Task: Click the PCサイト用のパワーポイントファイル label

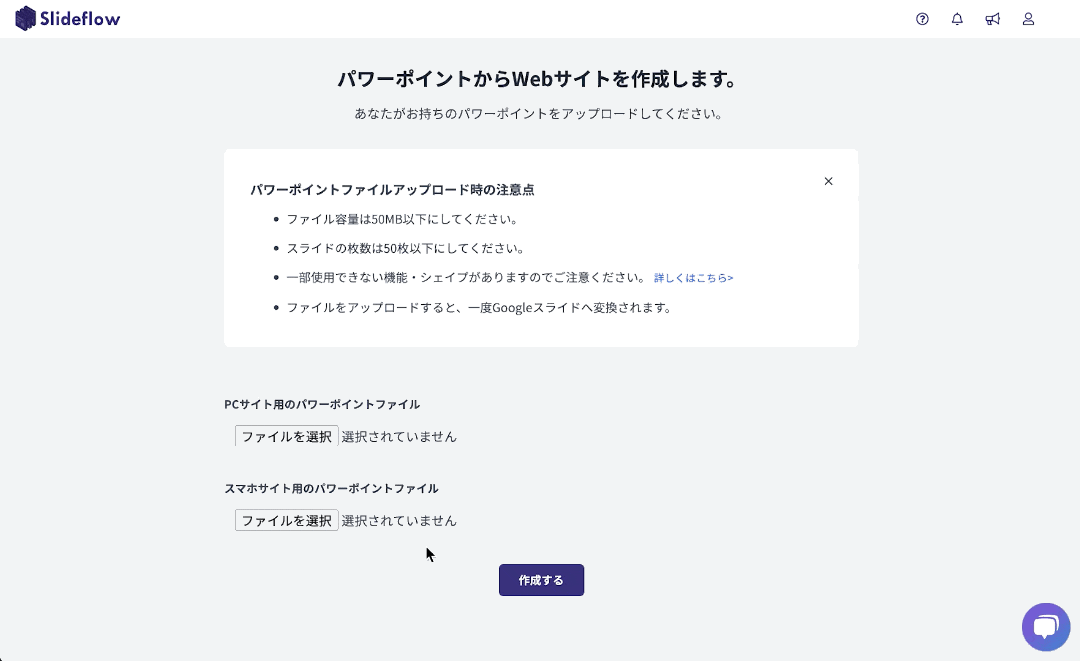Action: [x=322, y=404]
